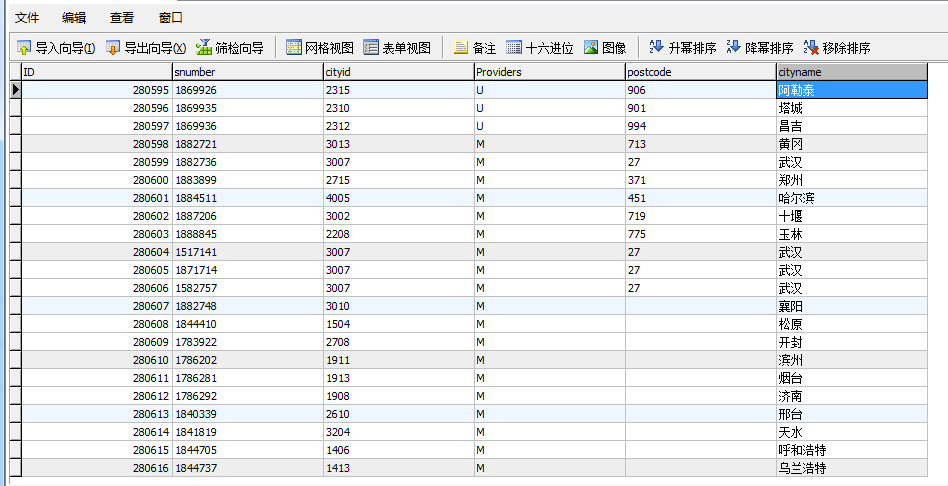Click cityid cell 2208

[399, 234]
